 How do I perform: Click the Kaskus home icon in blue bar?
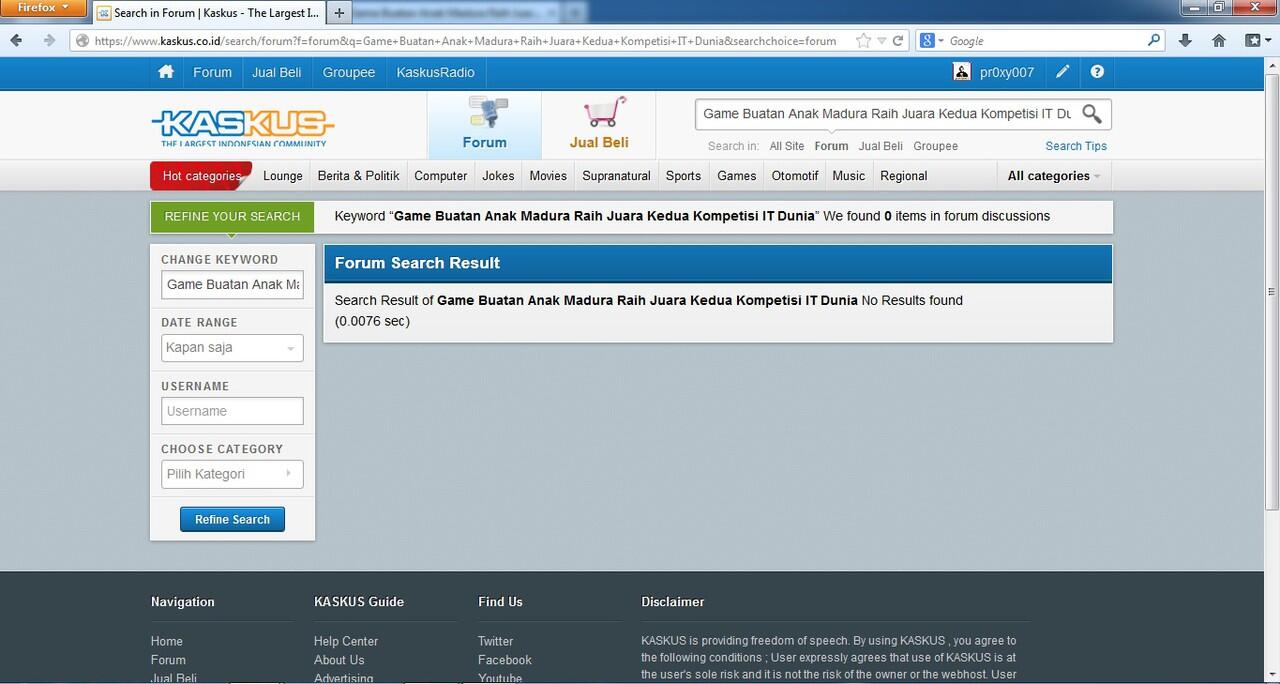coord(166,72)
